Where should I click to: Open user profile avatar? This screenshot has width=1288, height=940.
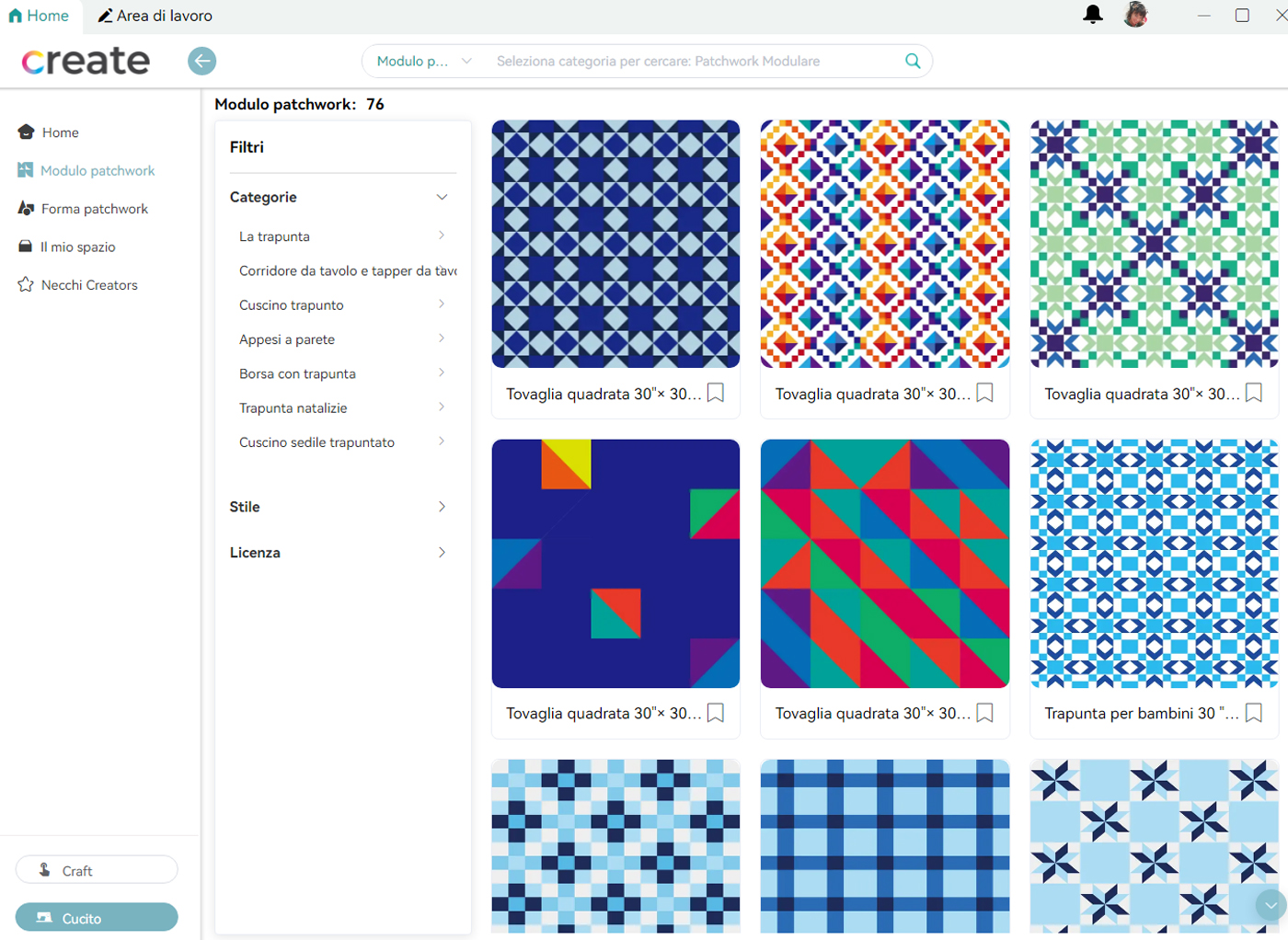pos(1135,15)
